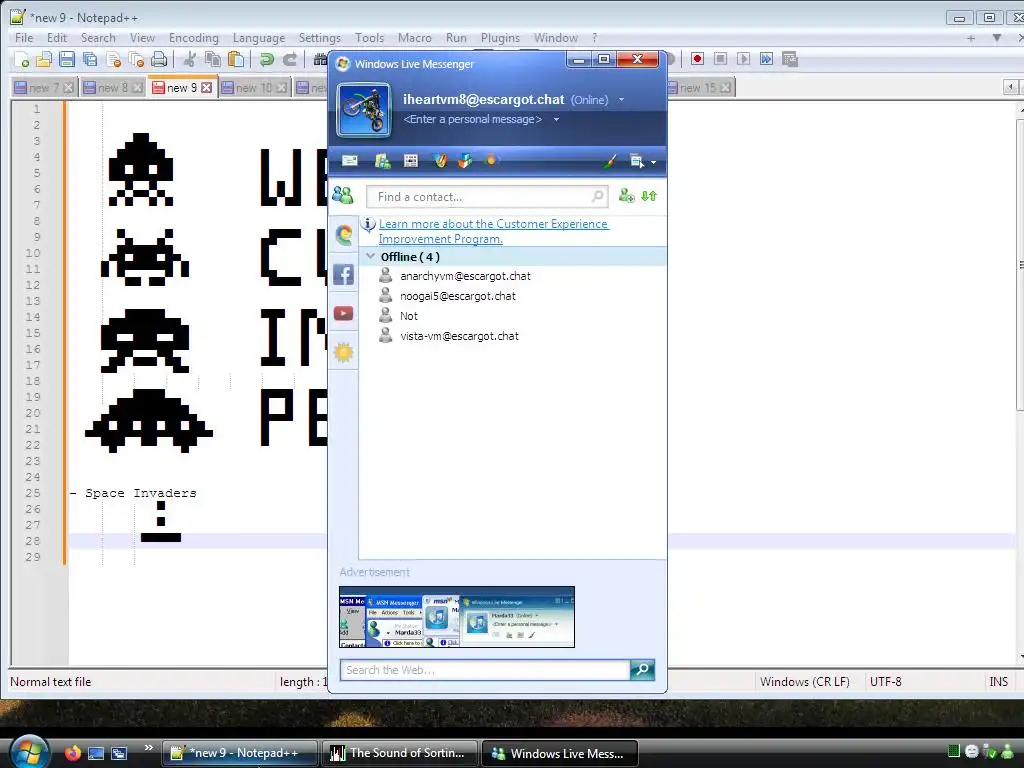Click the paintbrush color scheme icon in Messenger
The height and width of the screenshot is (768, 1024).
[x=610, y=161]
